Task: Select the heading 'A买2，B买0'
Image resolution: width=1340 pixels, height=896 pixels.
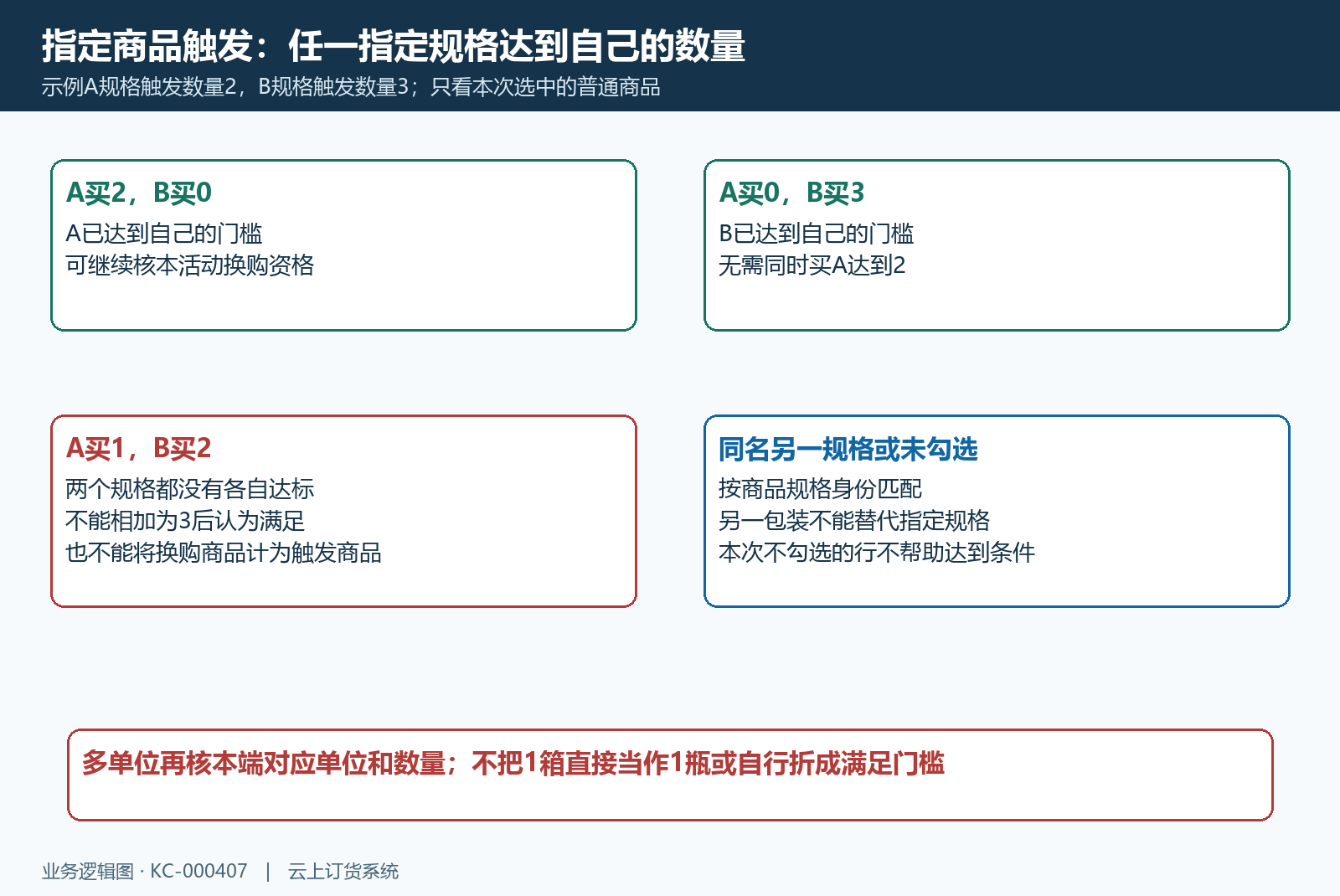Action: tap(139, 193)
